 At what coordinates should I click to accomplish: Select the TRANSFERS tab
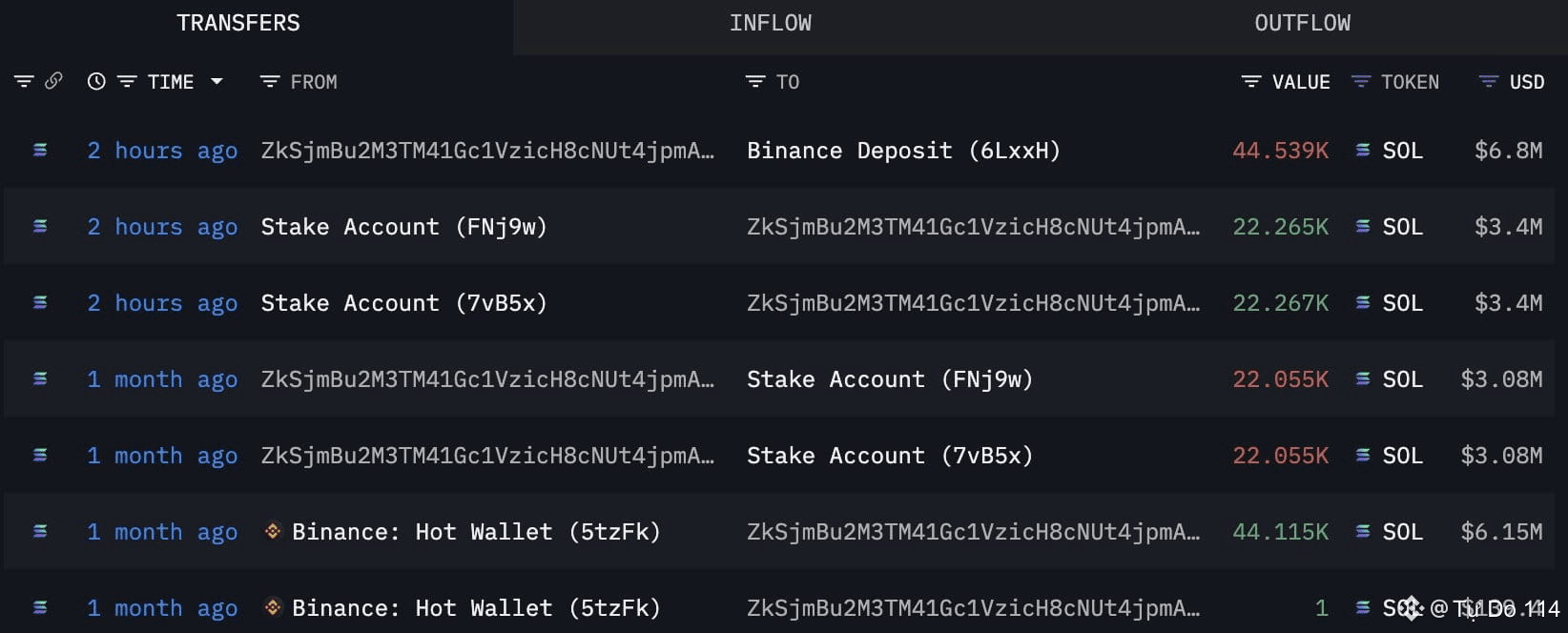[x=238, y=23]
